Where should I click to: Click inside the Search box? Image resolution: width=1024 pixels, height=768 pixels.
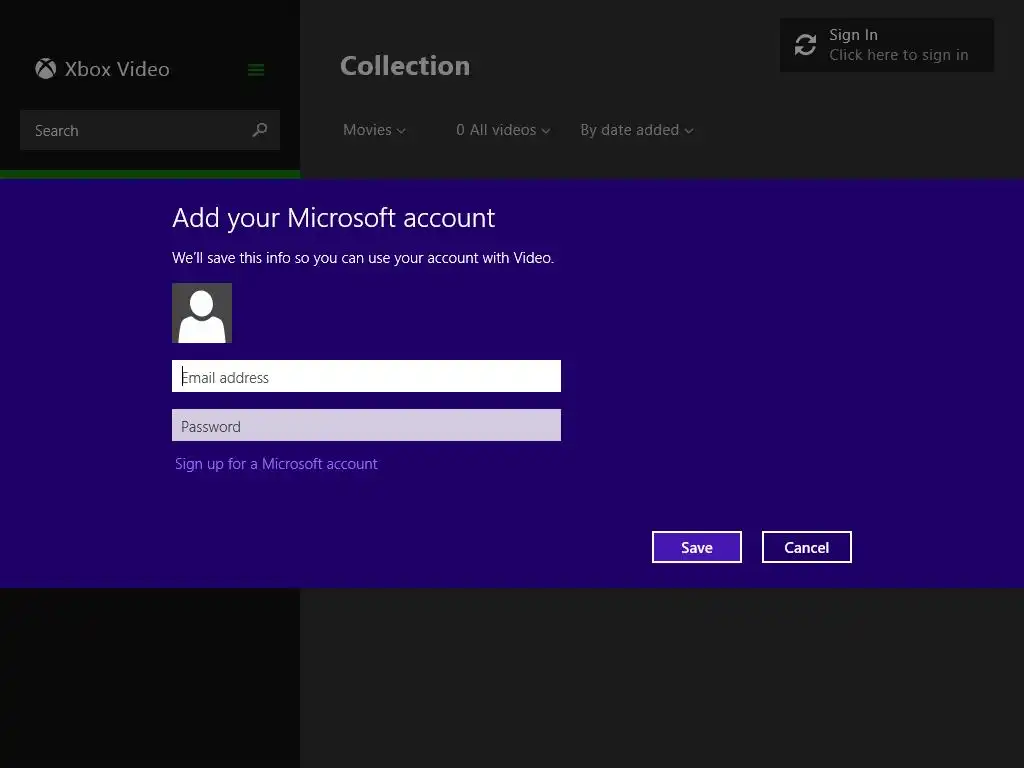point(150,130)
